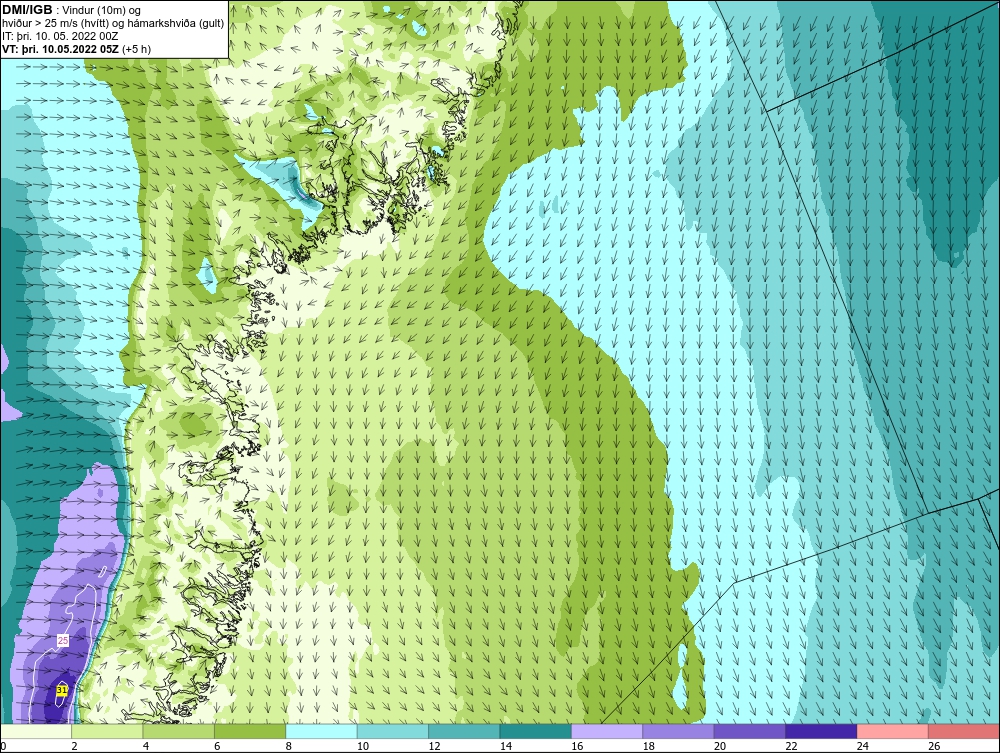Click the 24–26 m/s pink legend swatch
The width and height of the screenshot is (1000, 753).
(893, 731)
